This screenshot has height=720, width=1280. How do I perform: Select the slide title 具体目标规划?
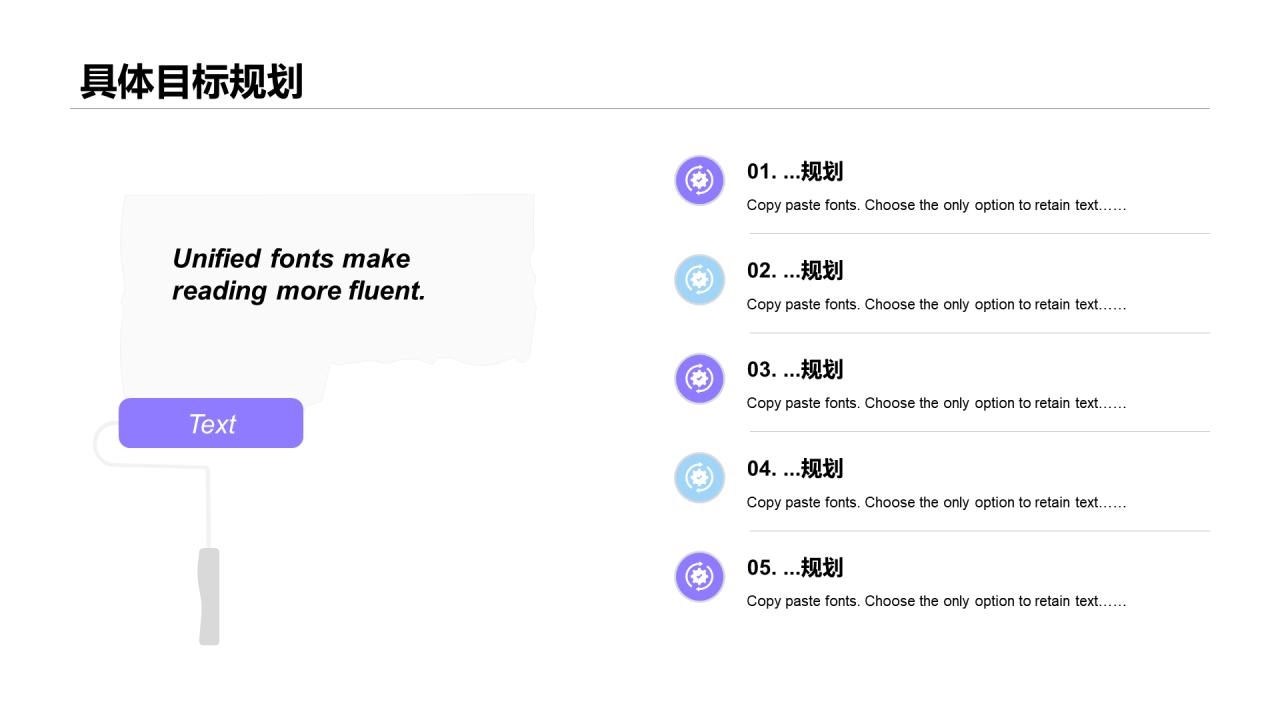[x=192, y=82]
